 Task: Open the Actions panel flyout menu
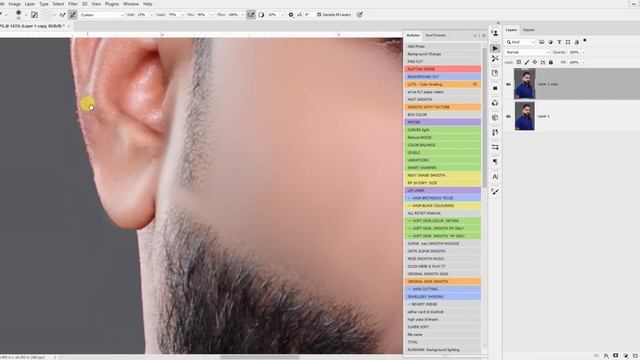pos(484,36)
